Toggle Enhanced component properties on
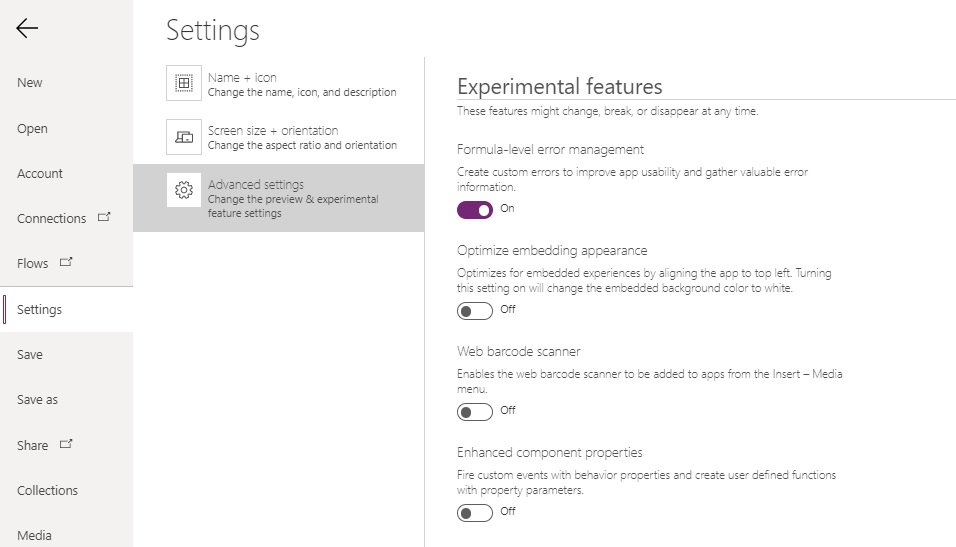 pyautogui.click(x=475, y=513)
